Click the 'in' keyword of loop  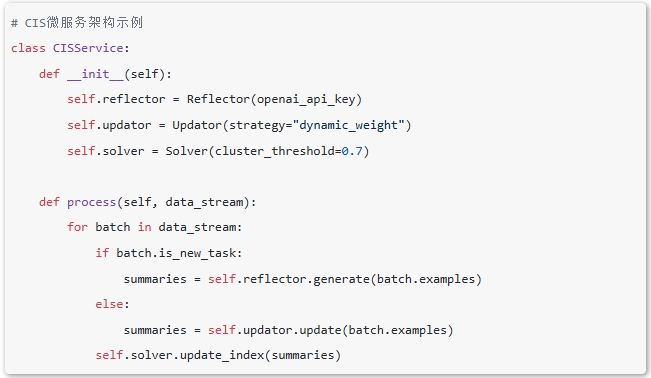(x=144, y=227)
